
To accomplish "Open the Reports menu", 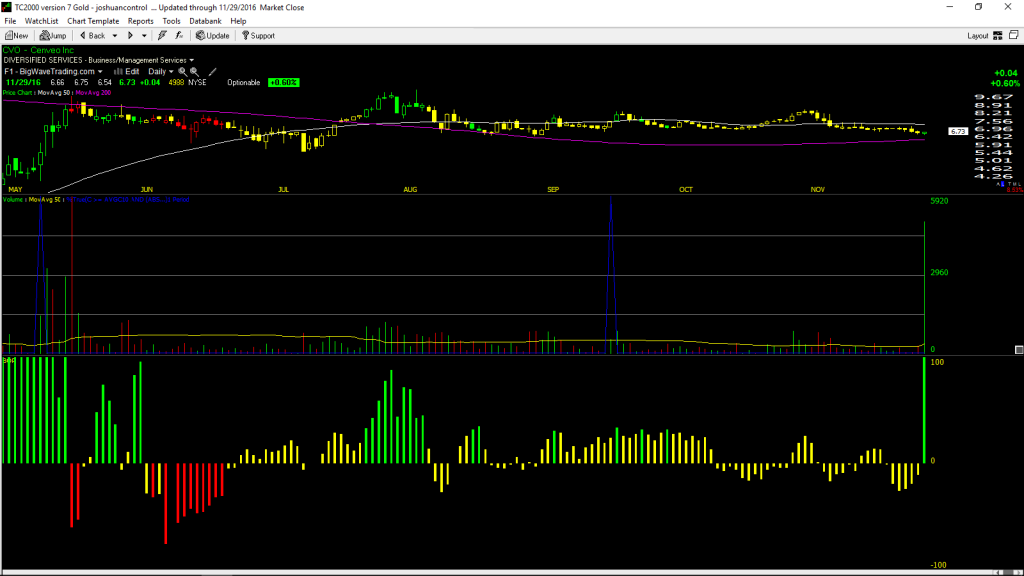I will click(140, 21).
